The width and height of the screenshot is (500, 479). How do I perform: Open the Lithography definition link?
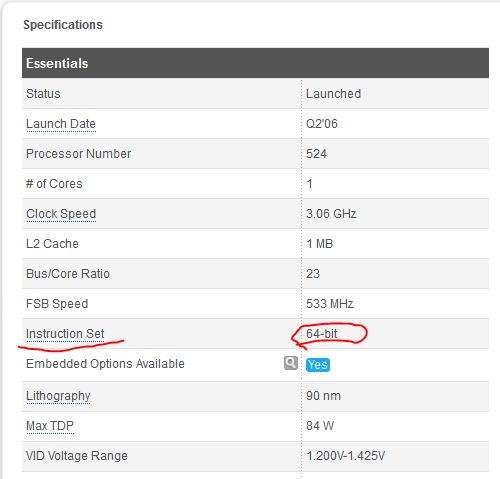tap(58, 396)
